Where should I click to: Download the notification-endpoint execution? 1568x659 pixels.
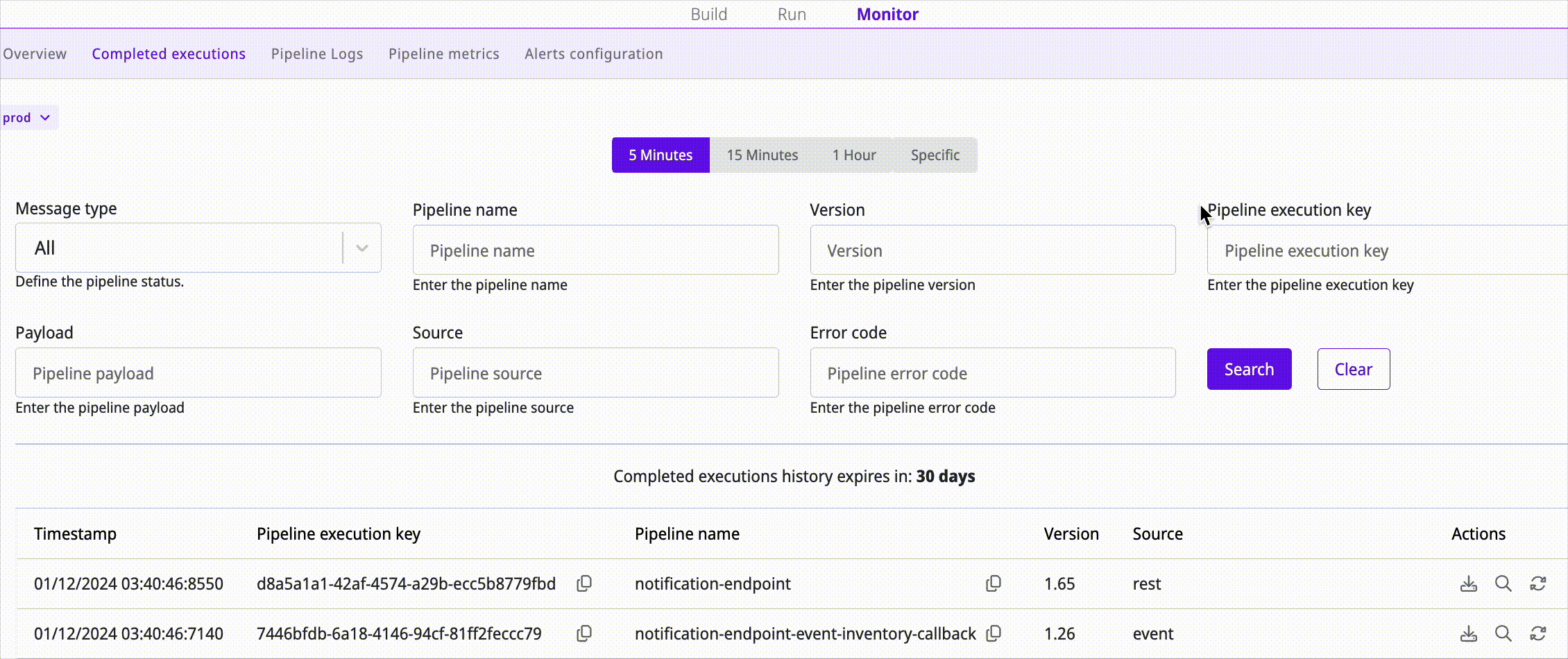pyautogui.click(x=1468, y=583)
